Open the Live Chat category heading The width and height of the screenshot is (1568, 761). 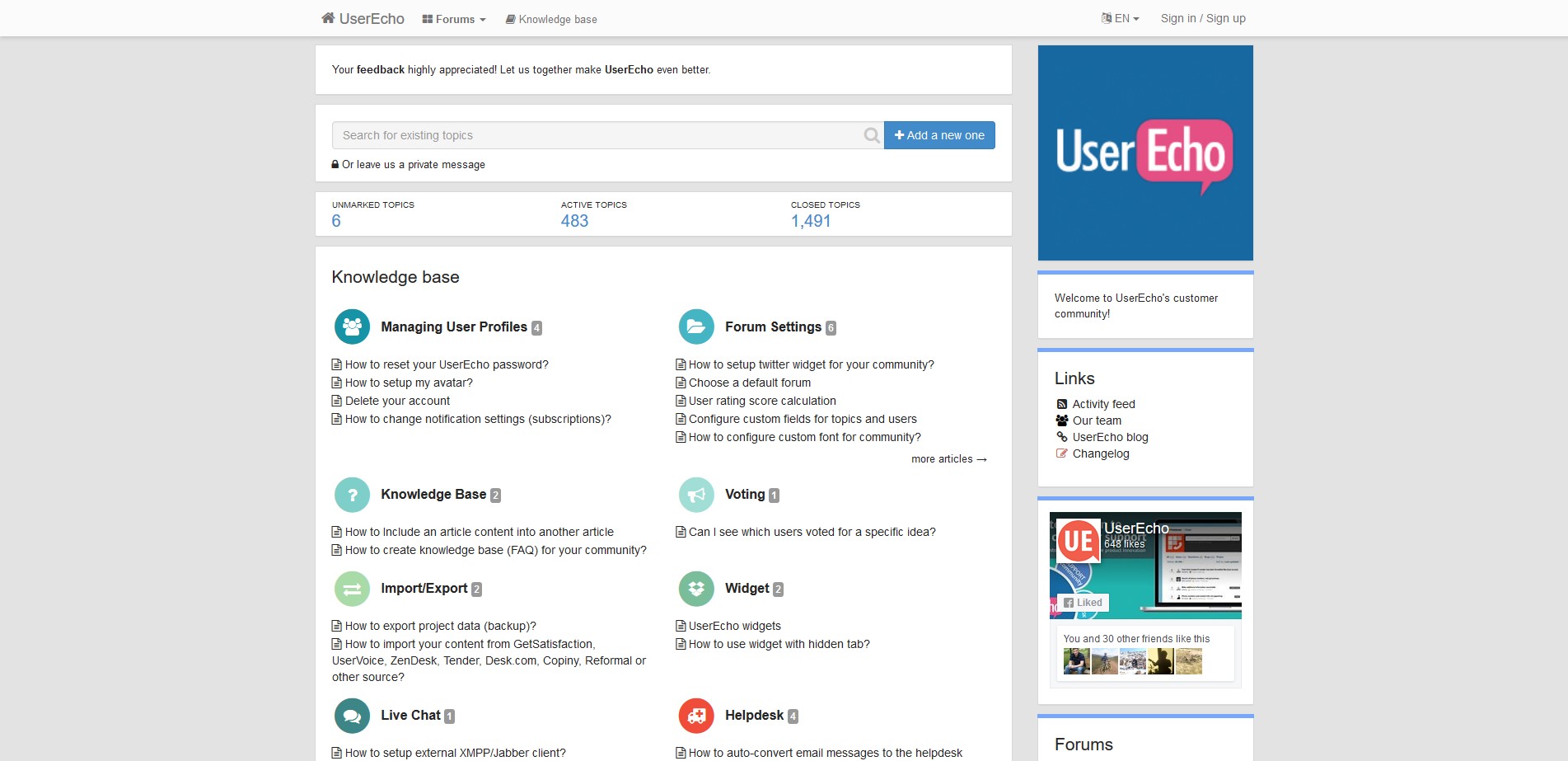[410, 716]
